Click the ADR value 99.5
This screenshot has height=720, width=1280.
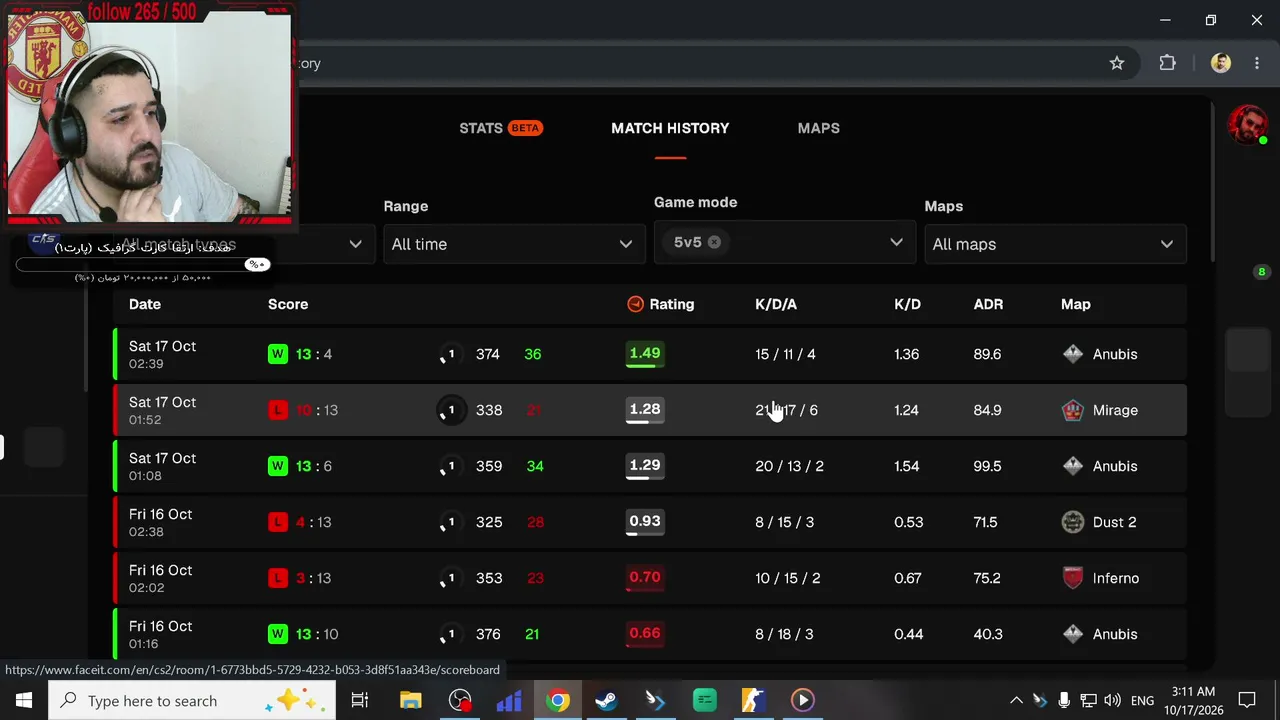click(987, 466)
